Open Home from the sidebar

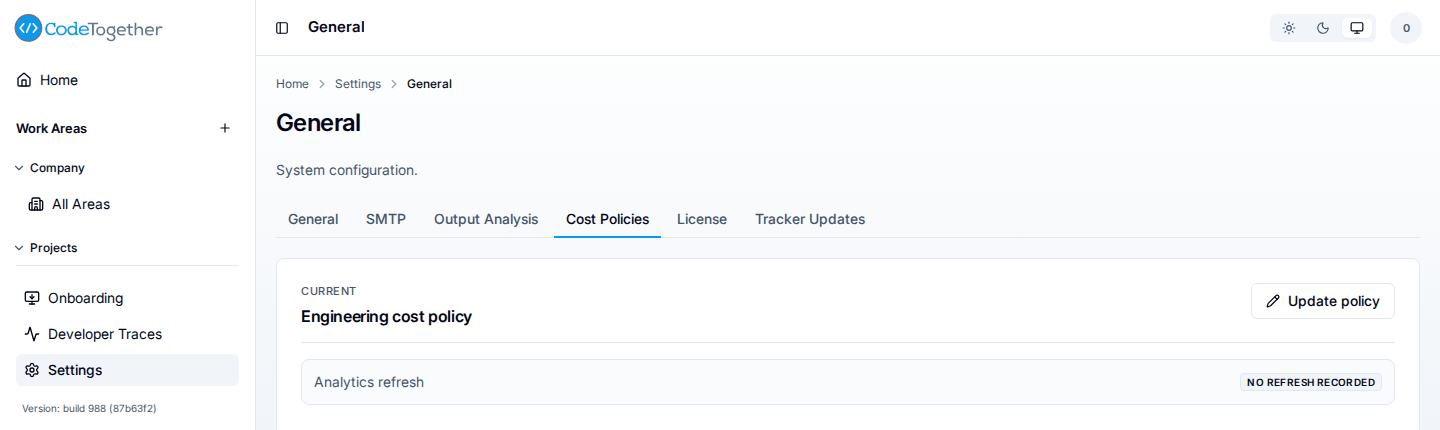pyautogui.click(x=127, y=80)
